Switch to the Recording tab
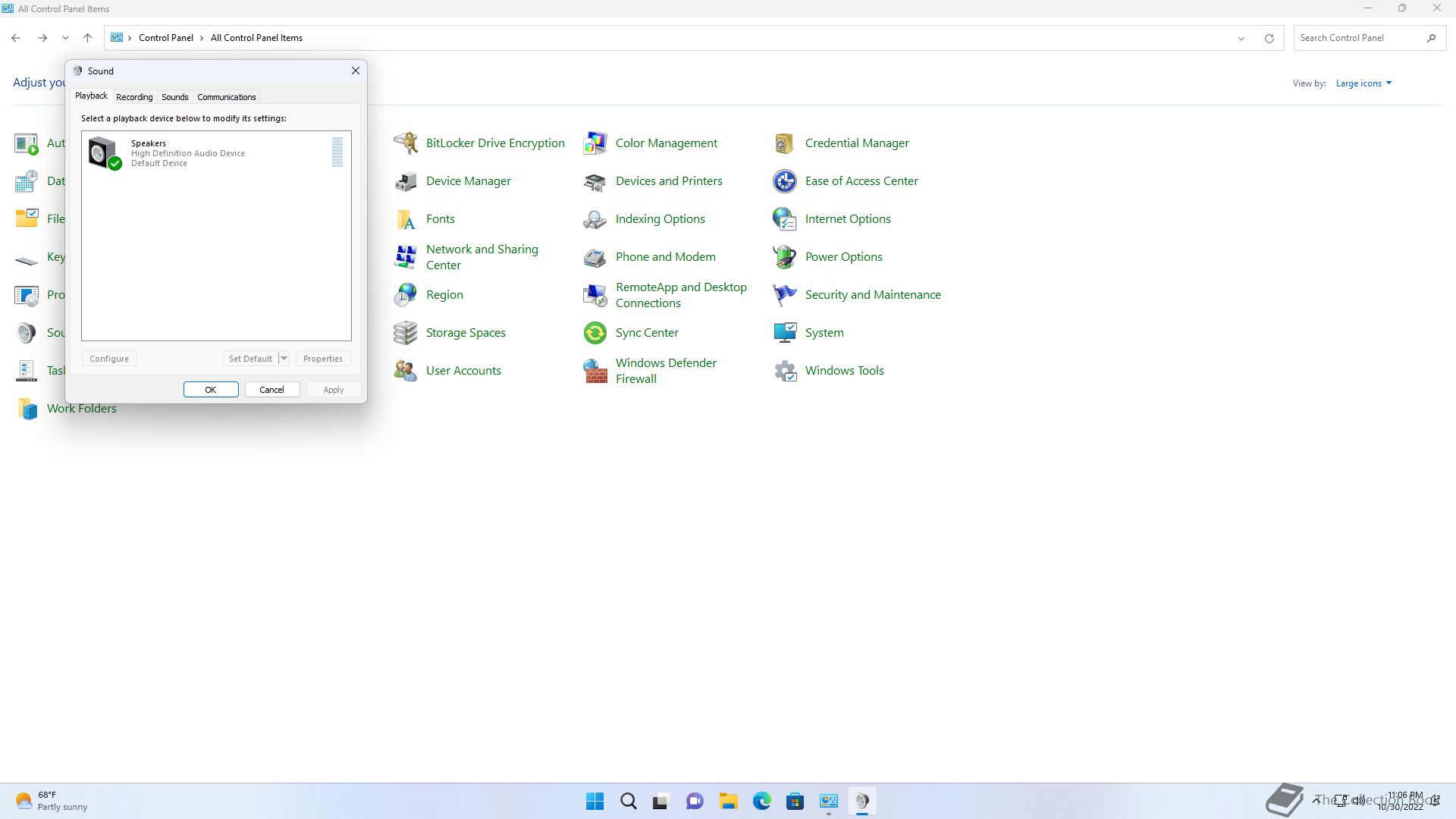 tap(134, 97)
